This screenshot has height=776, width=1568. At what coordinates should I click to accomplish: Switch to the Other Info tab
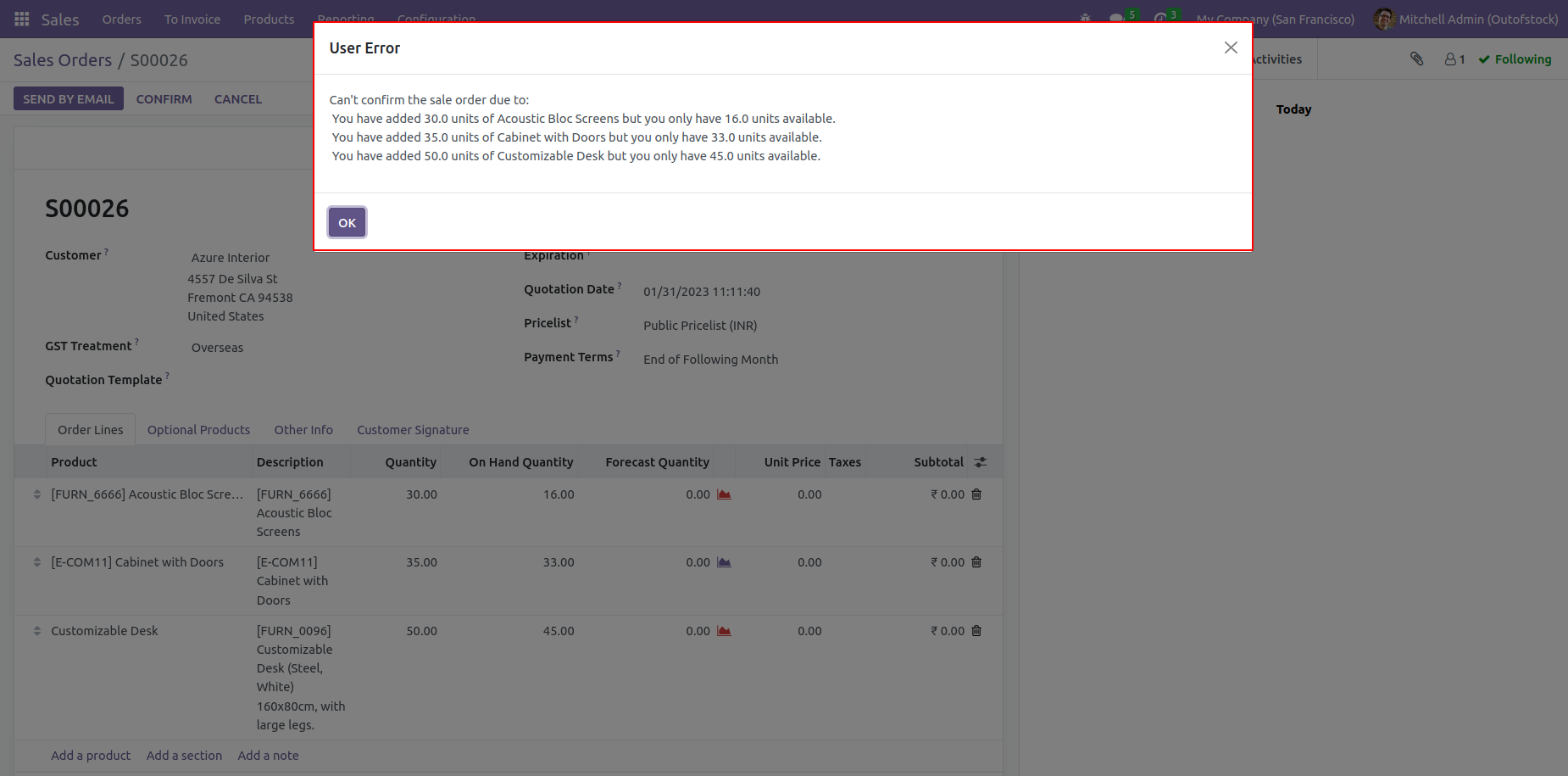pyautogui.click(x=303, y=430)
